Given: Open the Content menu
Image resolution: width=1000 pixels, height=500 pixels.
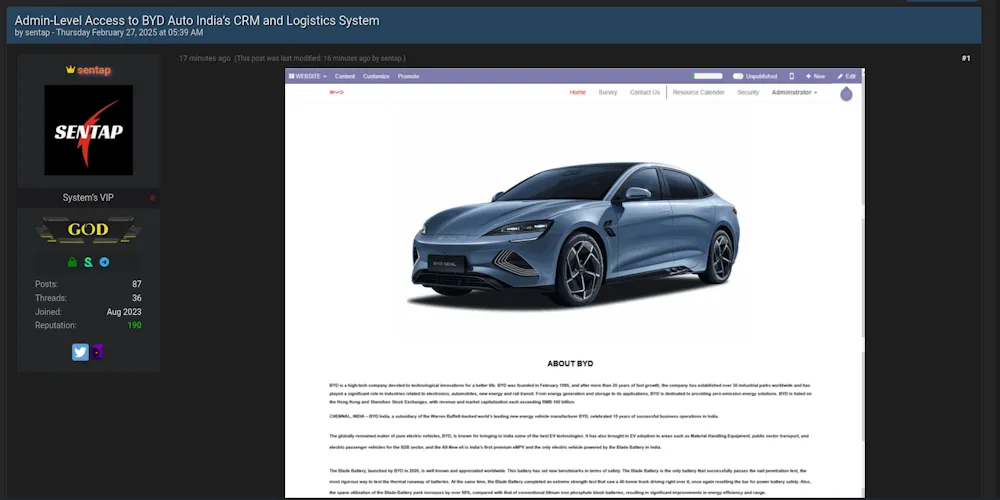Looking at the screenshot, I should 345,76.
